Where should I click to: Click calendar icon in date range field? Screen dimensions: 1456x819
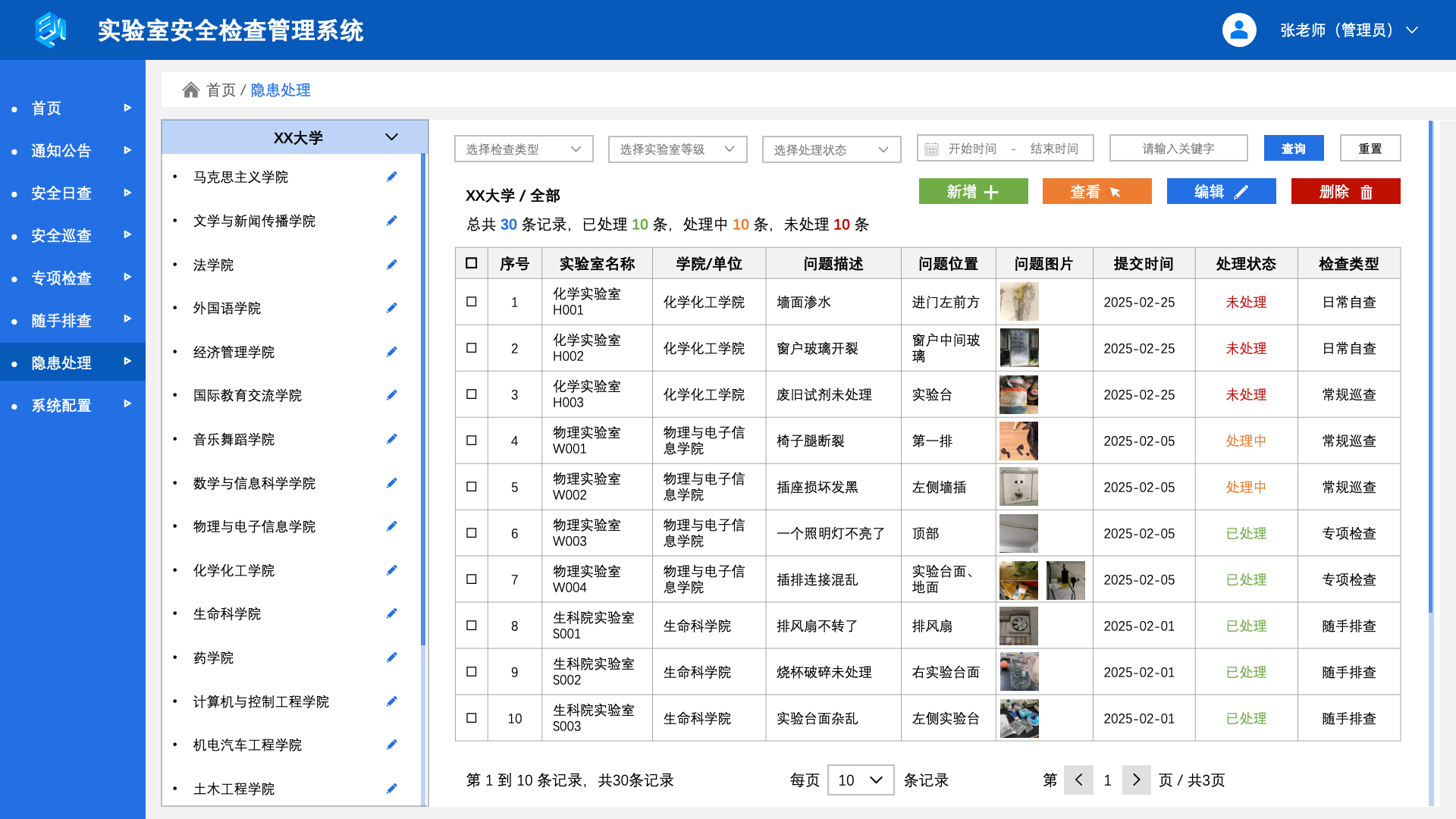coord(931,149)
